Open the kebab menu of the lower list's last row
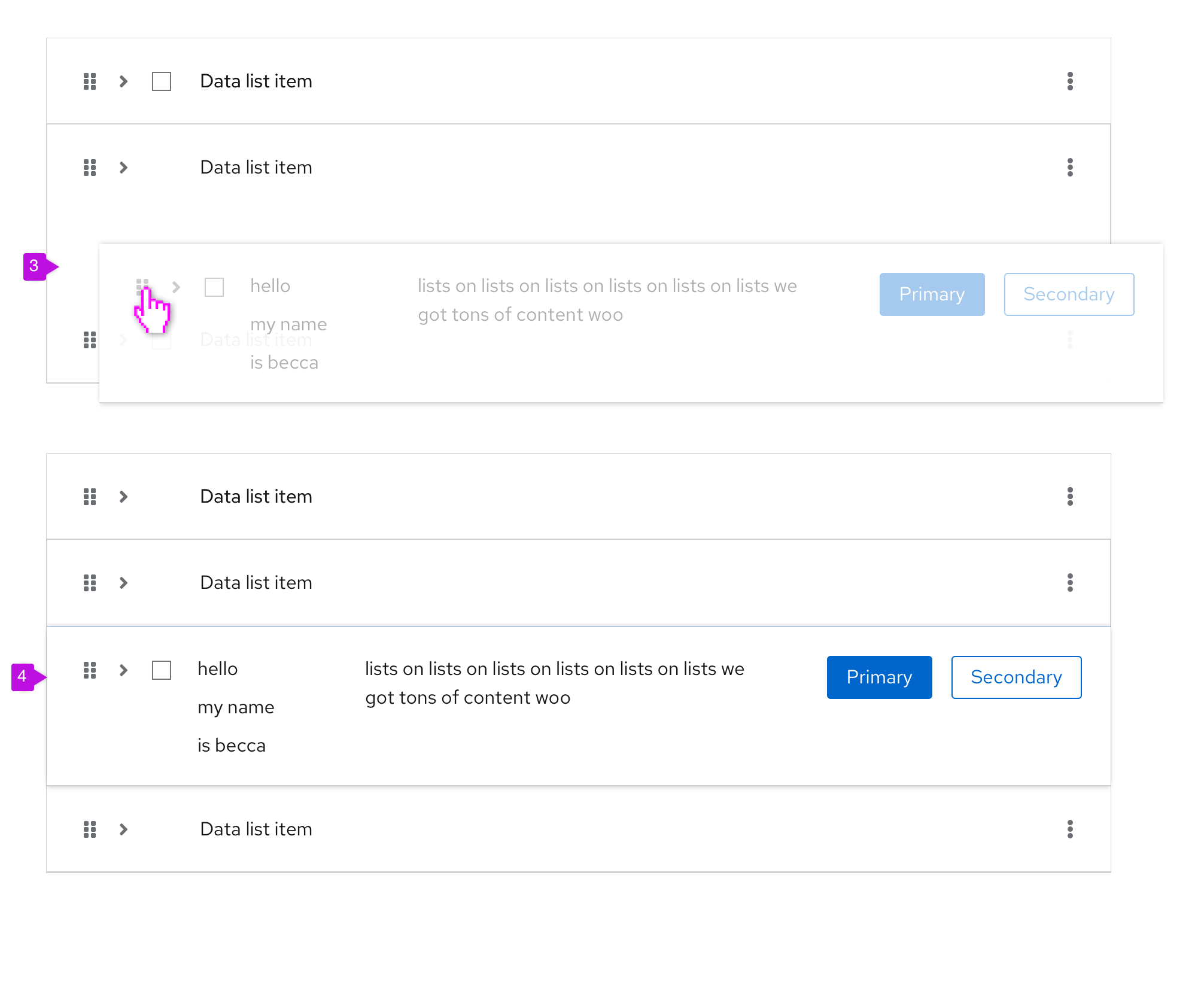Viewport: 1204px width, 985px height. click(x=1070, y=829)
